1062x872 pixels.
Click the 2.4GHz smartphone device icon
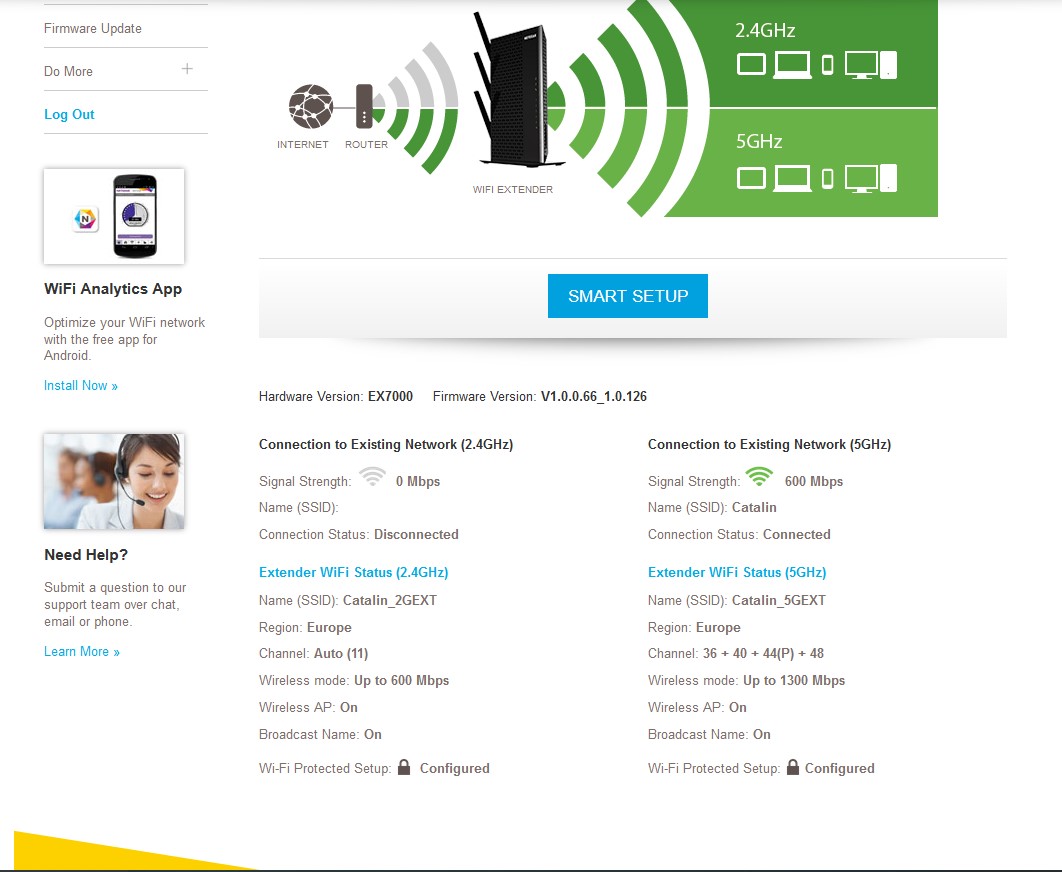(827, 65)
